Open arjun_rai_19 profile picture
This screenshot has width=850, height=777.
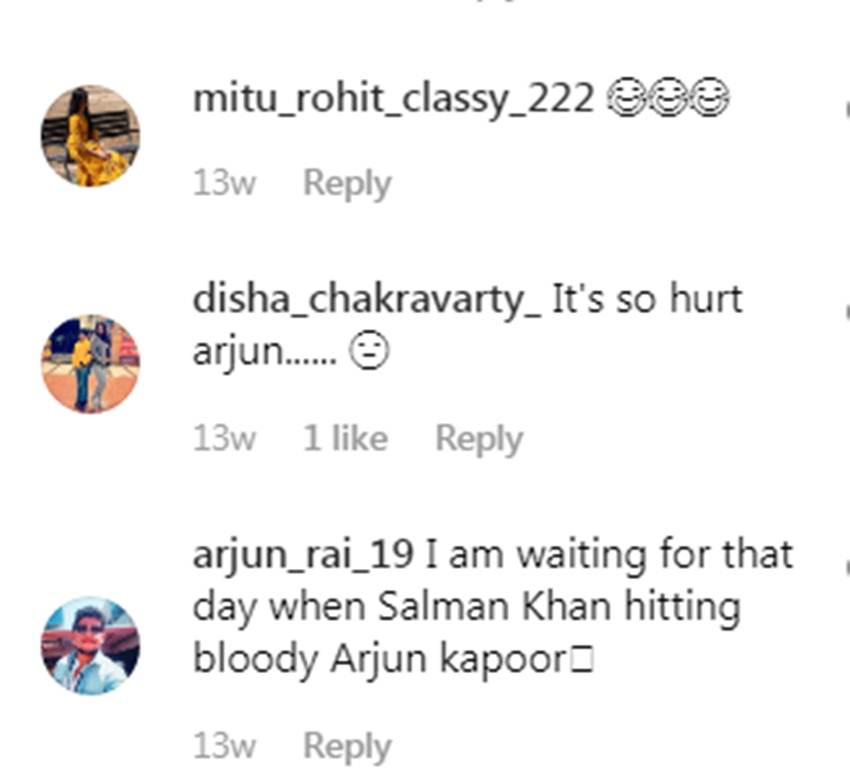coord(91,645)
